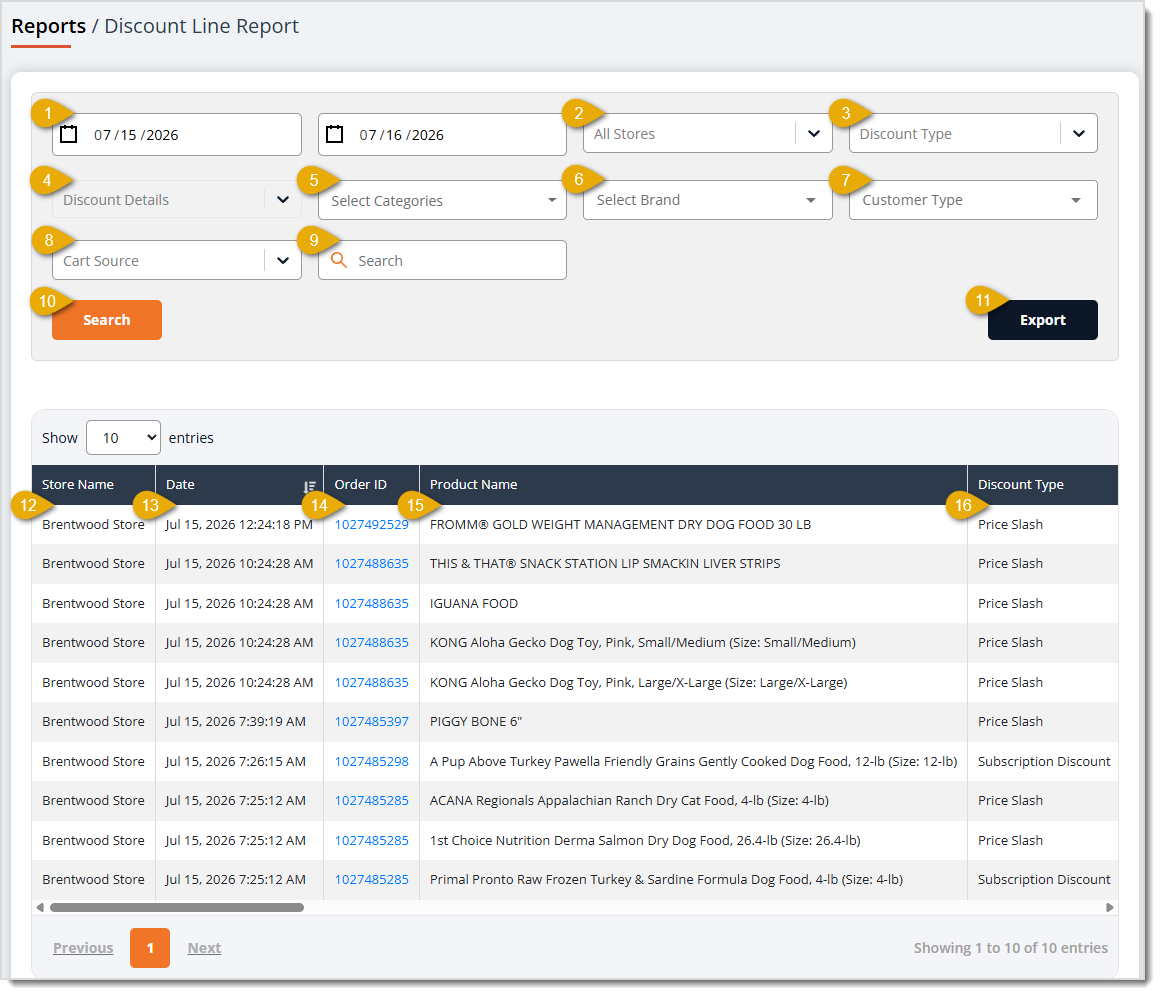Open order 1027485298 link

pos(371,761)
